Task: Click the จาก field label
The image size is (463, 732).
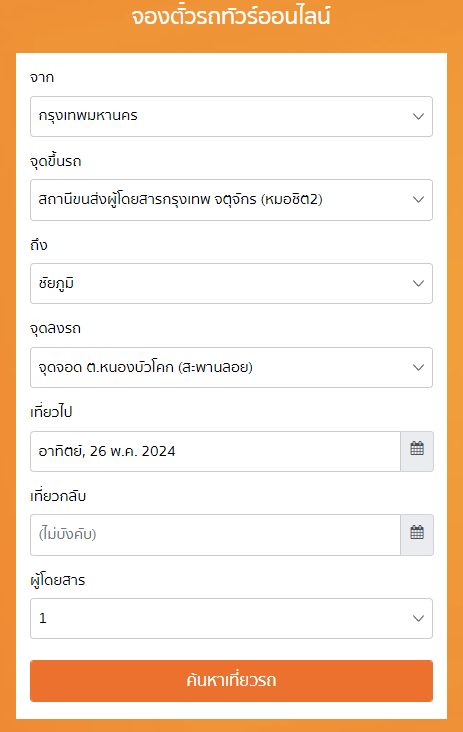Action: [x=42, y=77]
